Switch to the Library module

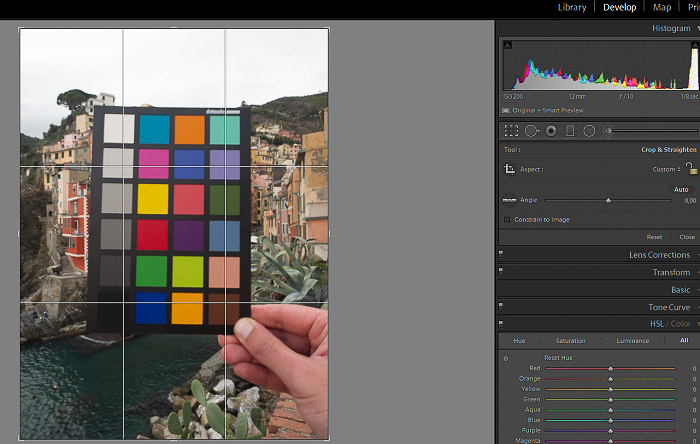[572, 7]
